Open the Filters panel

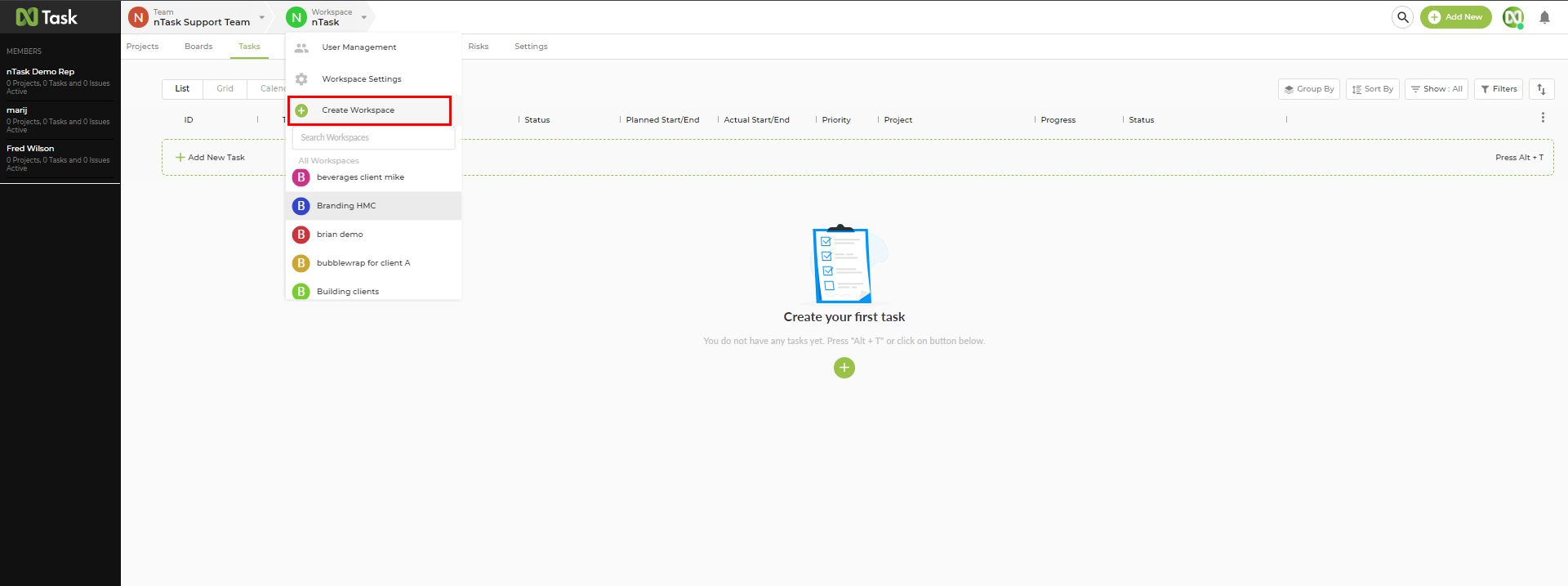coord(1499,89)
